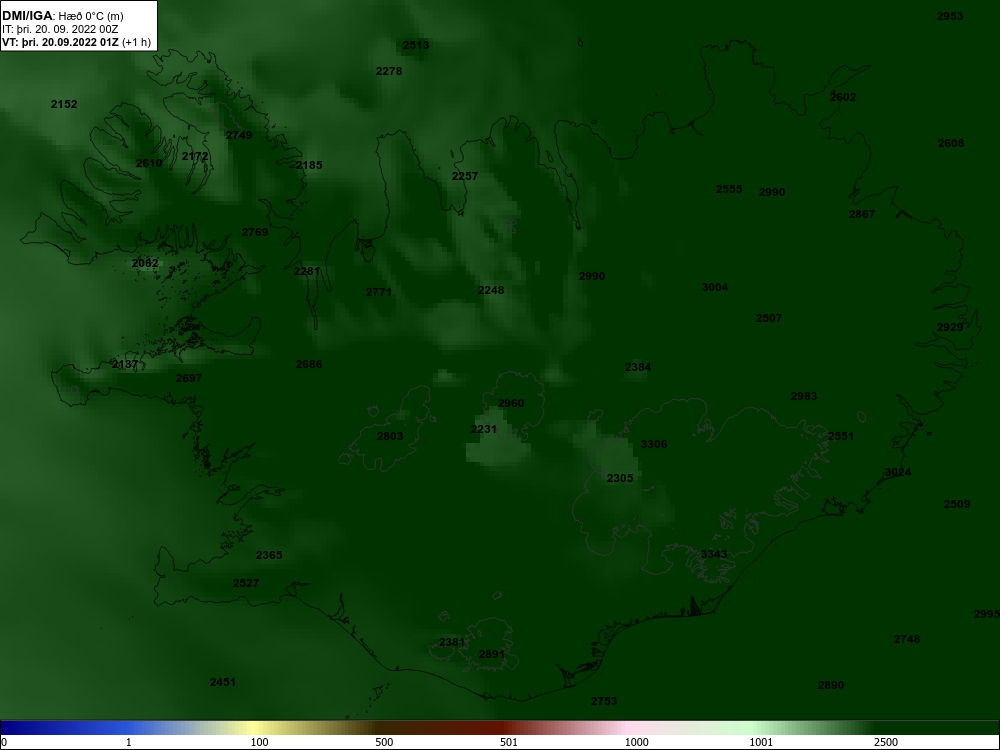1000x750 pixels.
Task: Click the 2509 height value
Action: [x=957, y=504]
